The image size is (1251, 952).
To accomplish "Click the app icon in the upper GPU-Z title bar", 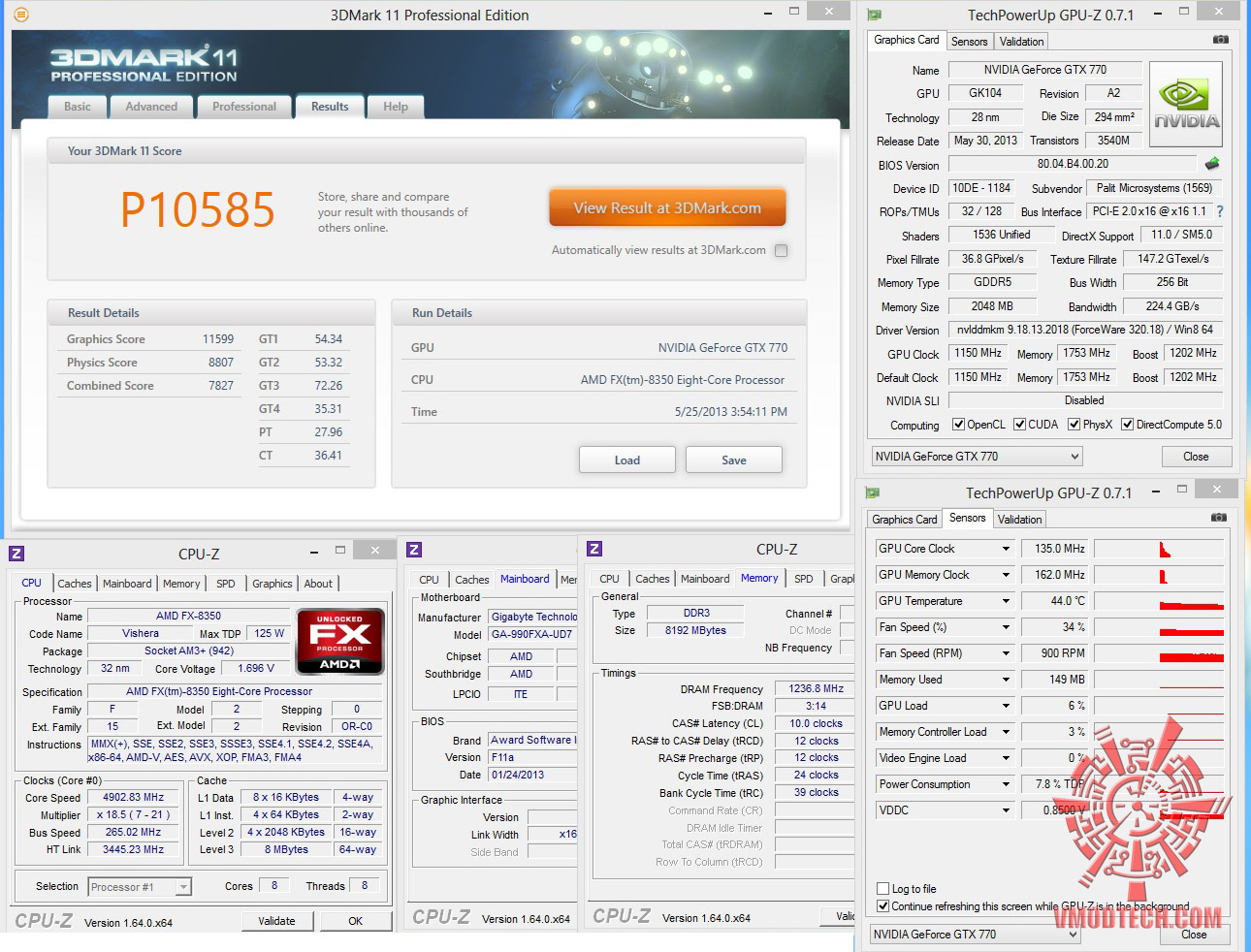I will pos(874,15).
